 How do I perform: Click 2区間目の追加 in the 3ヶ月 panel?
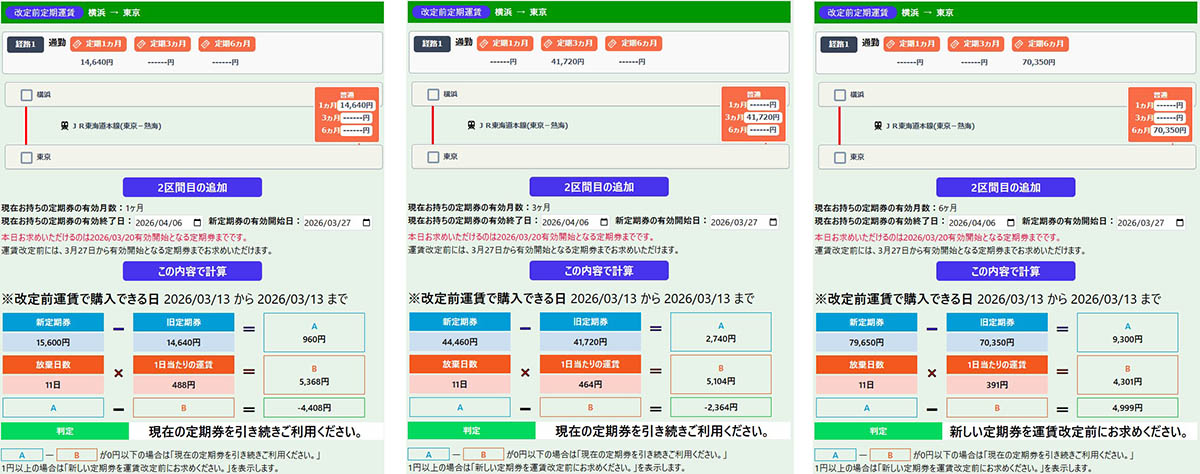[x=599, y=187]
